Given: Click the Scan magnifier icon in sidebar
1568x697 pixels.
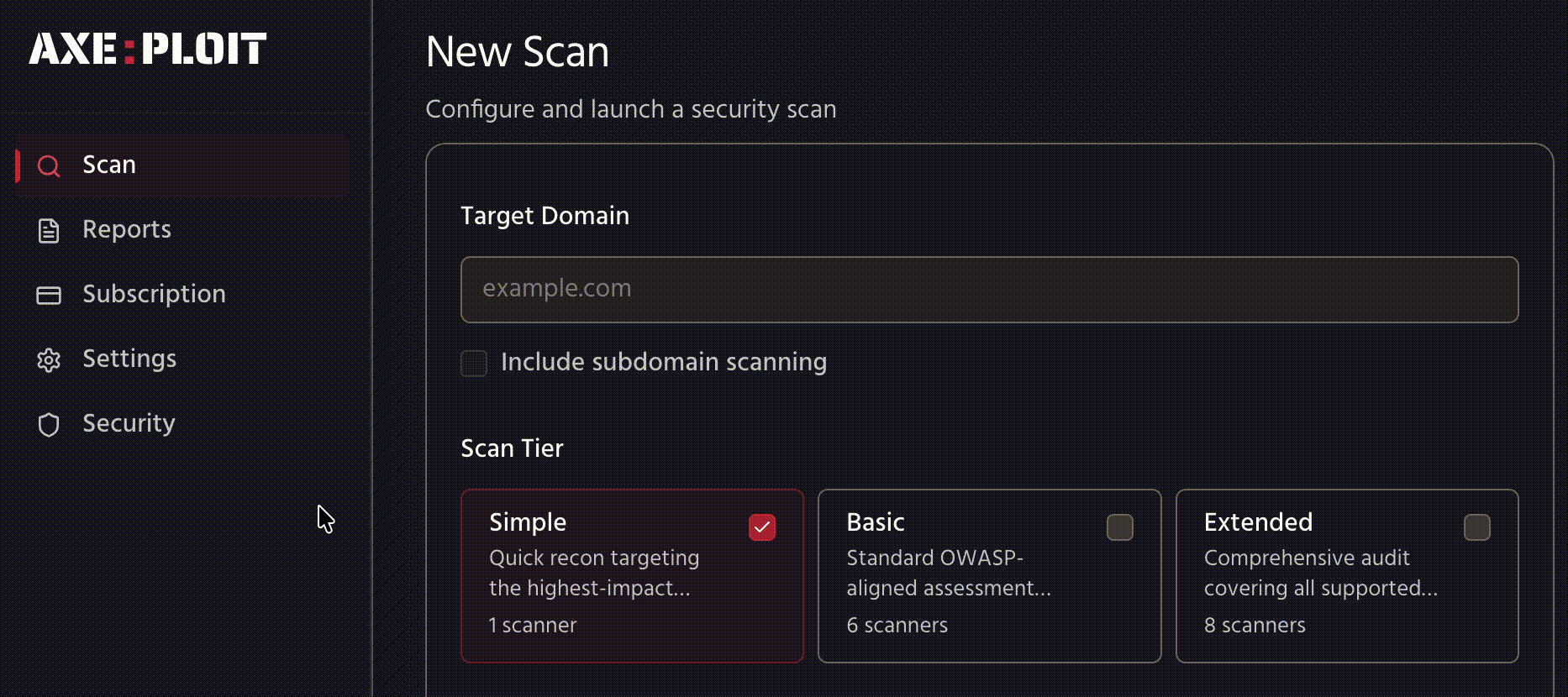Looking at the screenshot, I should (49, 165).
